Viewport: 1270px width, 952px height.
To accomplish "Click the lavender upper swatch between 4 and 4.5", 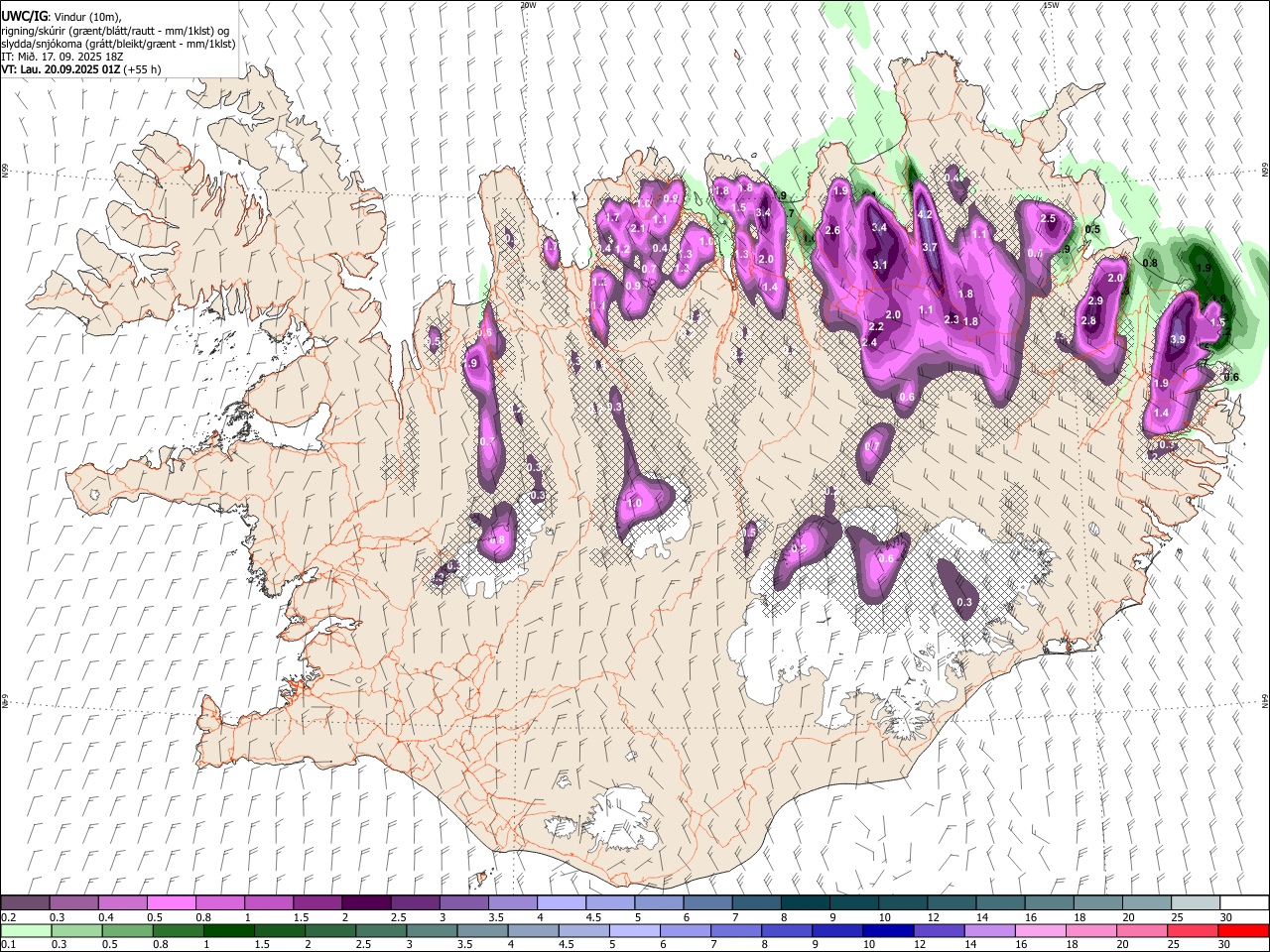I will coord(561,902).
